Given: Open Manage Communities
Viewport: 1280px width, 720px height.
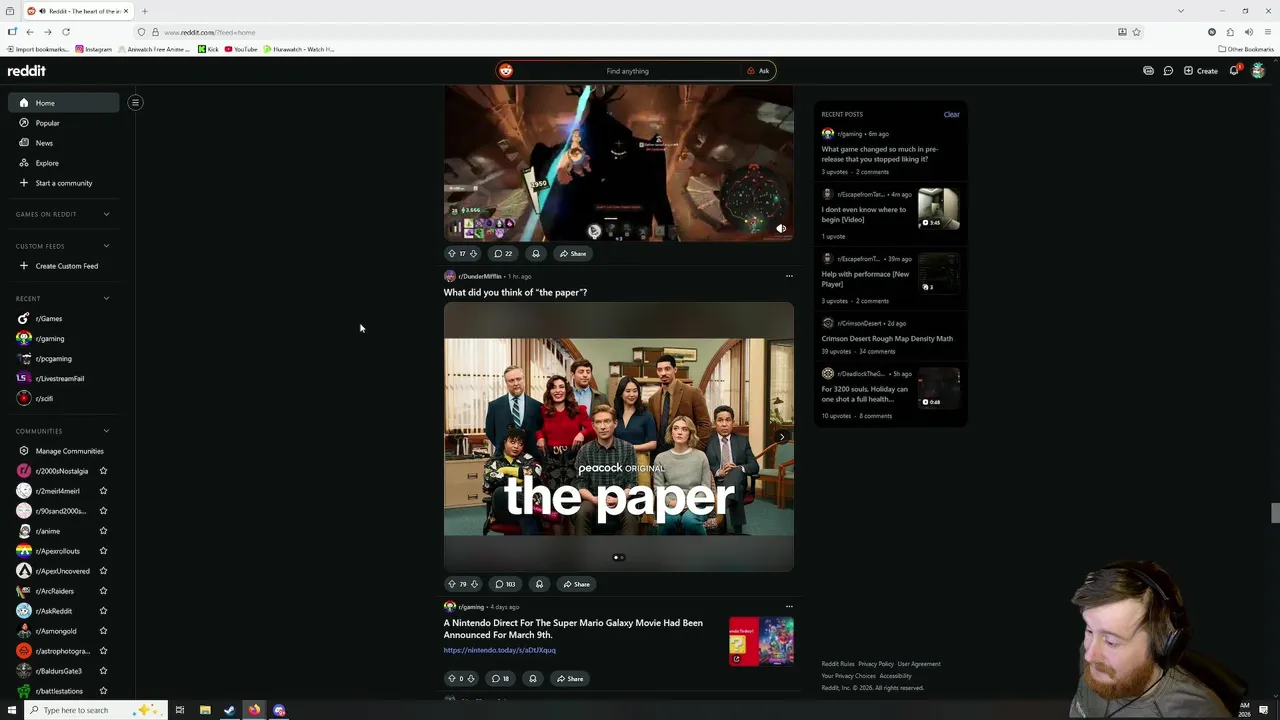Looking at the screenshot, I should tap(69, 451).
